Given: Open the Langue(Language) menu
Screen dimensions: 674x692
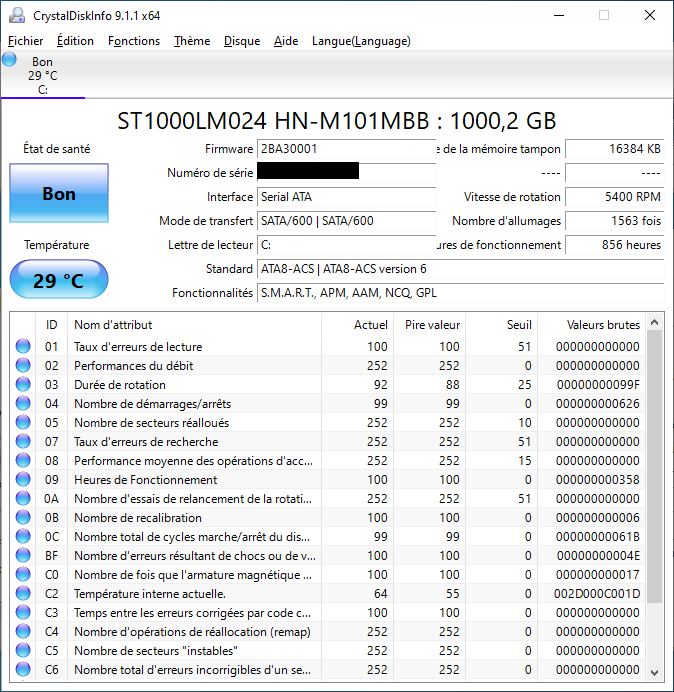Looking at the screenshot, I should 361,41.
